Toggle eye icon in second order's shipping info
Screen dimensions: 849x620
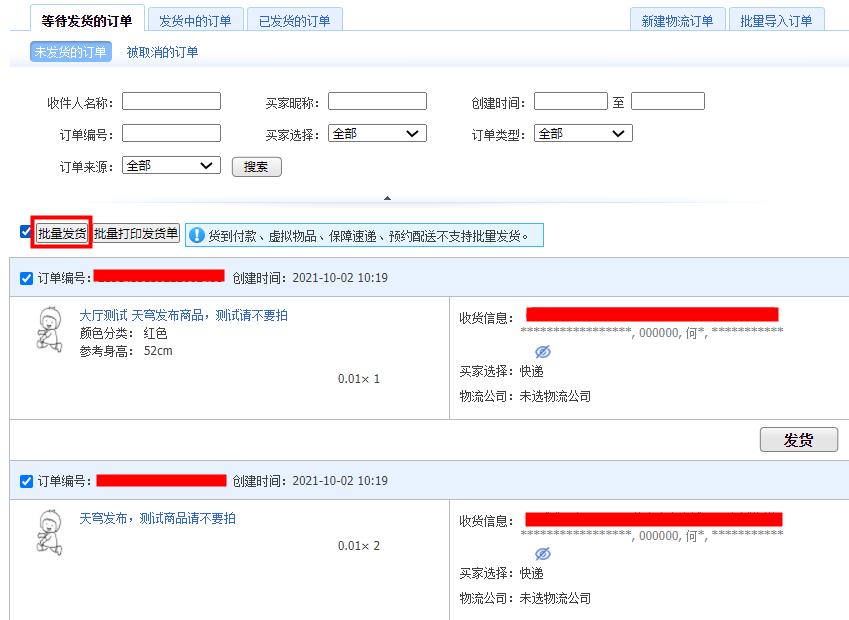coord(543,554)
